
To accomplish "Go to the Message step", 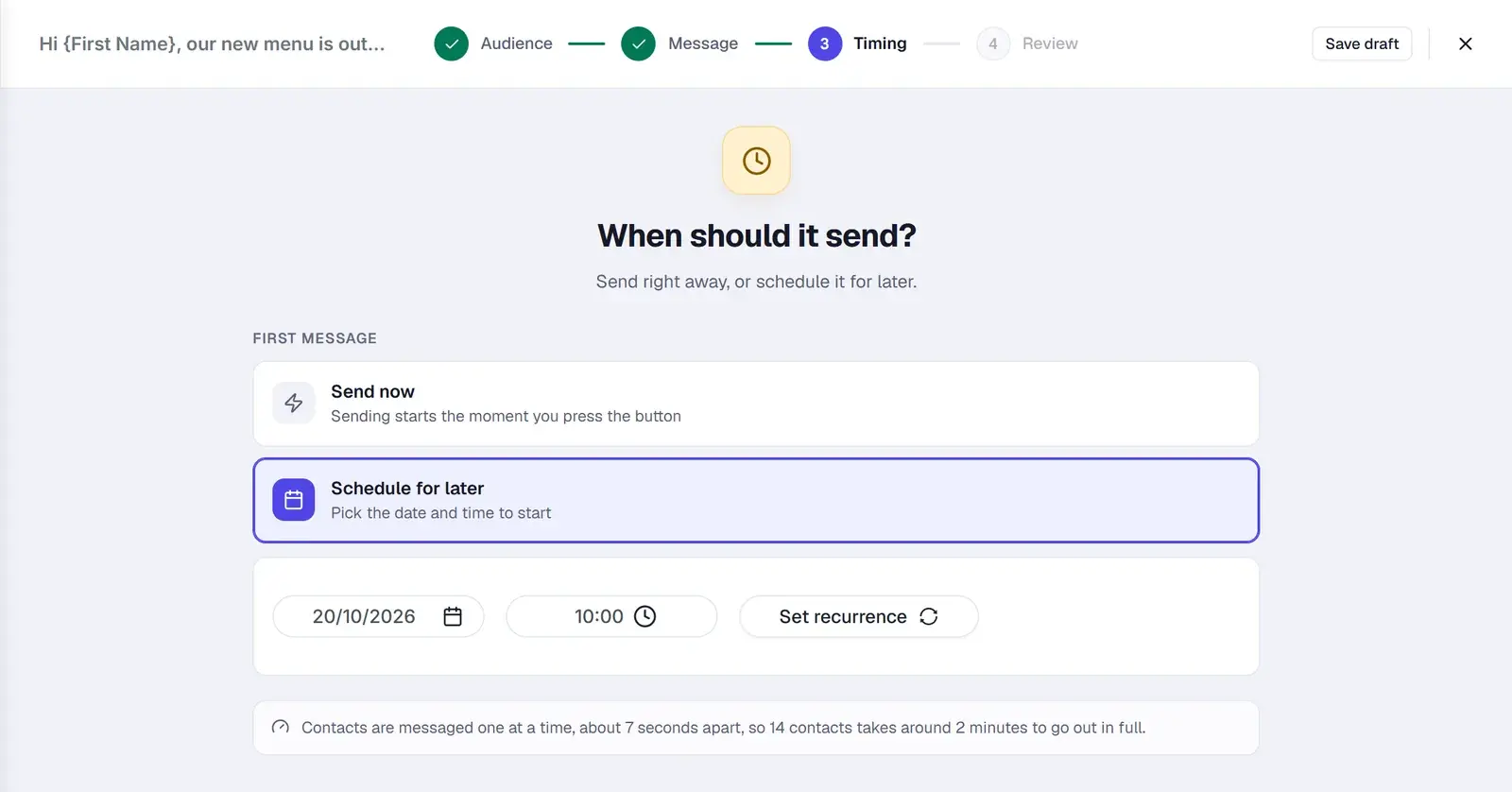I will [703, 43].
